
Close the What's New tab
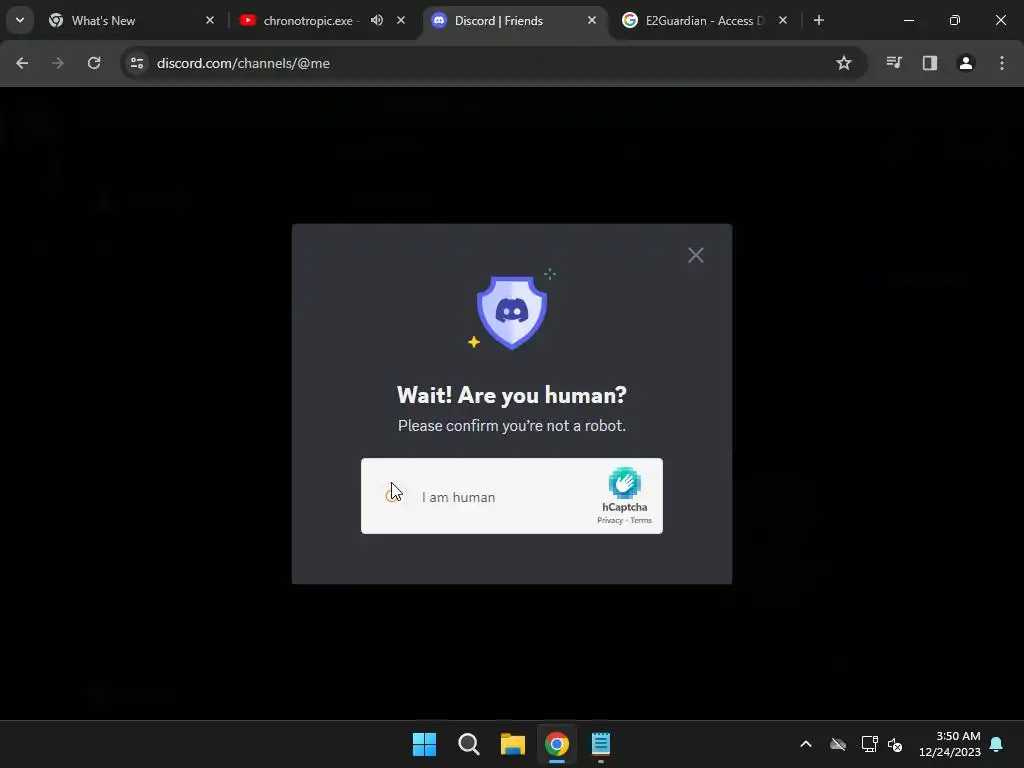210,20
